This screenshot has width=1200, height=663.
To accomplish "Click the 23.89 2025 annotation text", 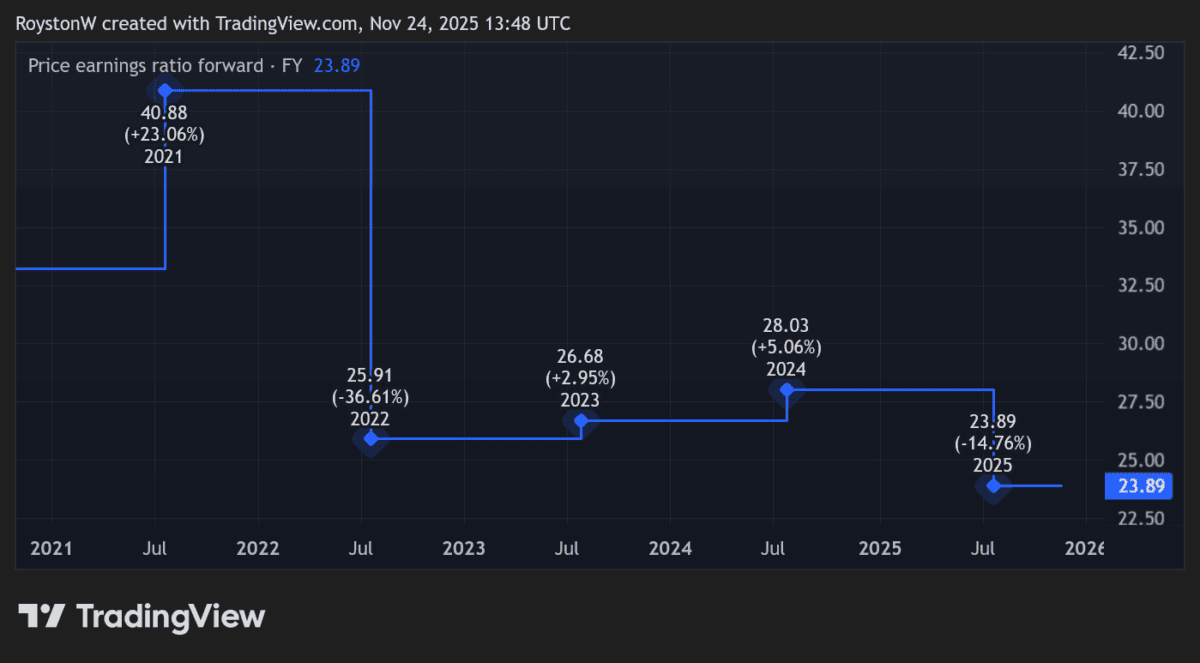I will (x=994, y=420).
